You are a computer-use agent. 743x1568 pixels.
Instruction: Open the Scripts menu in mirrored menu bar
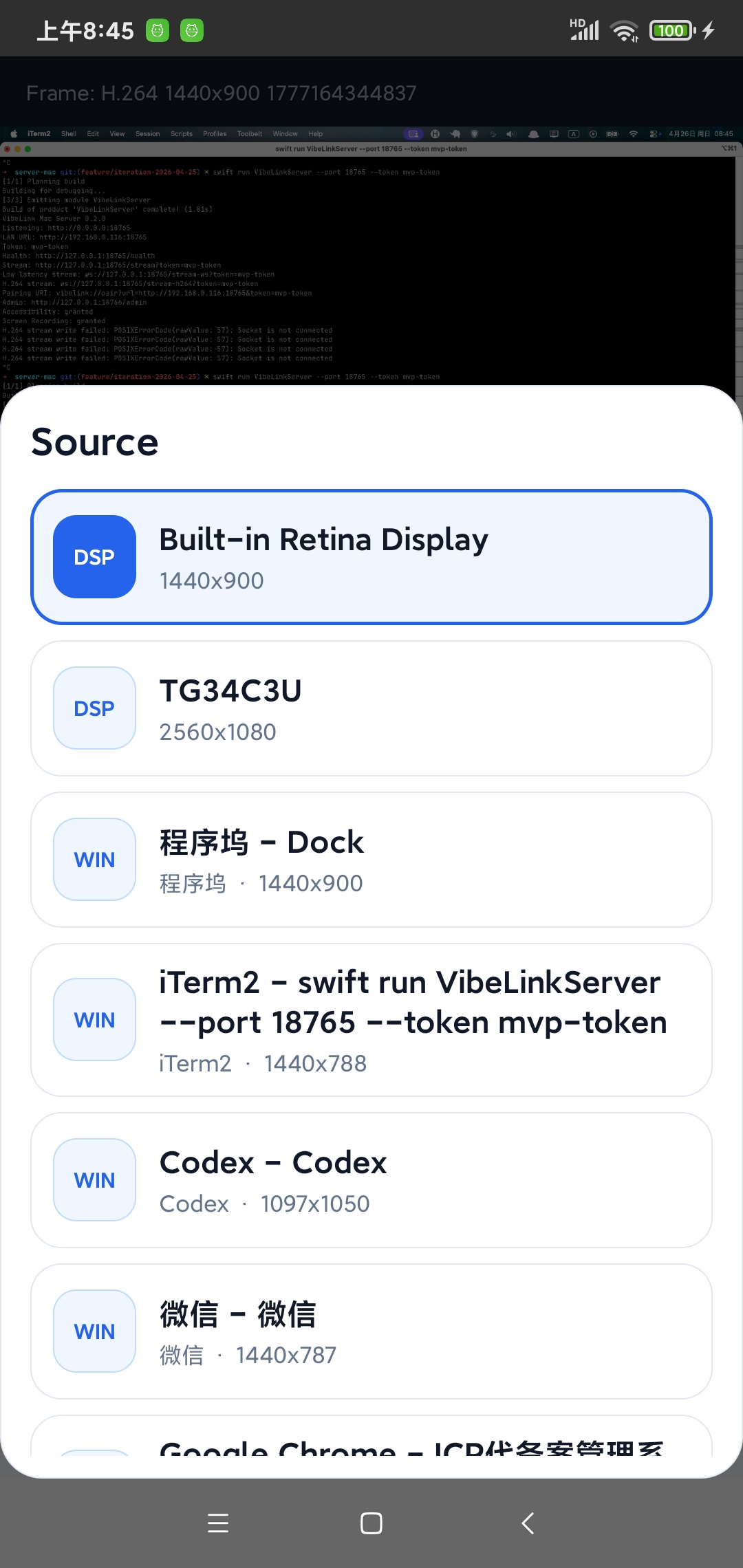click(x=182, y=134)
